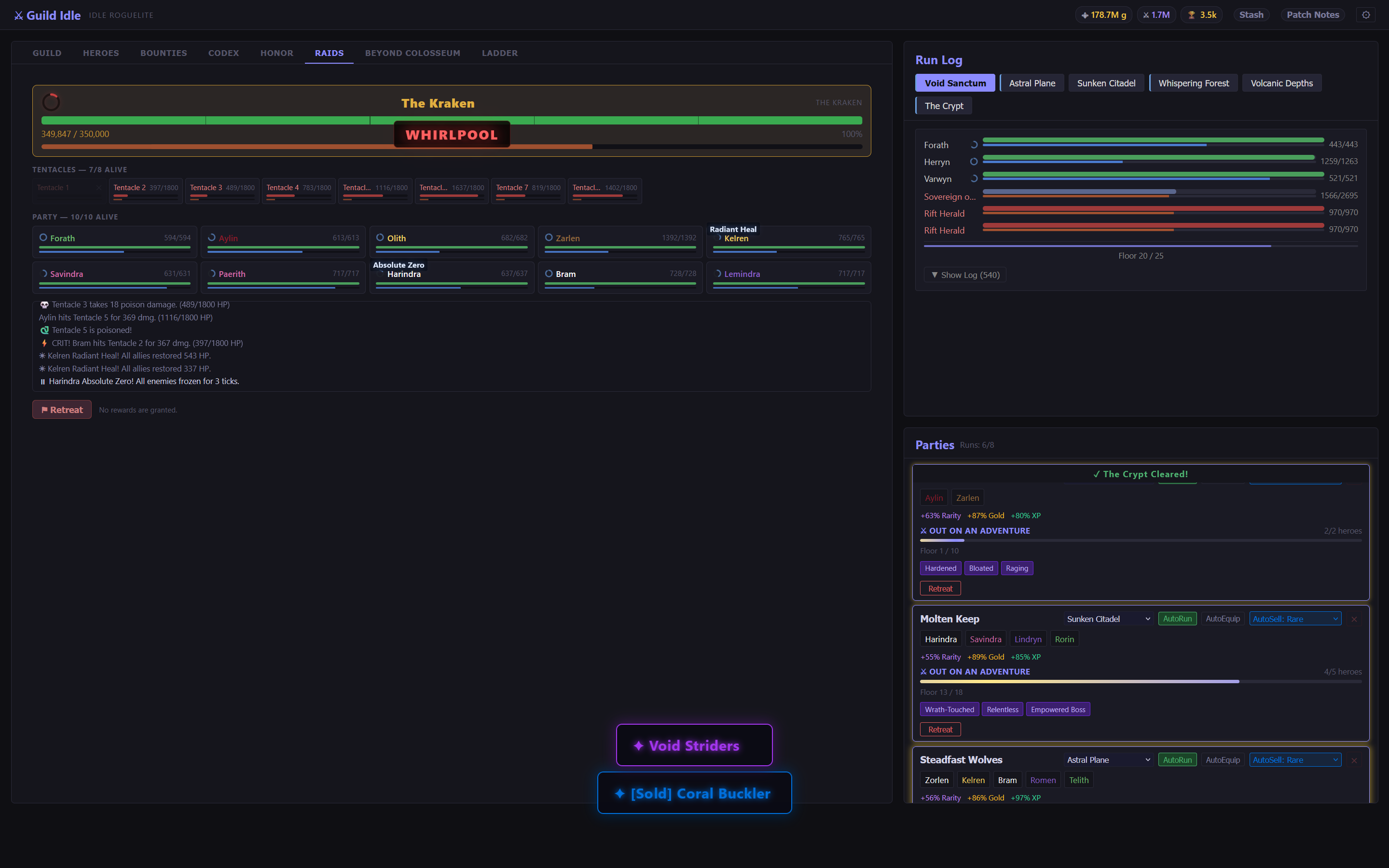
Task: Click skull icon on poison damage log line
Action: [44, 305]
